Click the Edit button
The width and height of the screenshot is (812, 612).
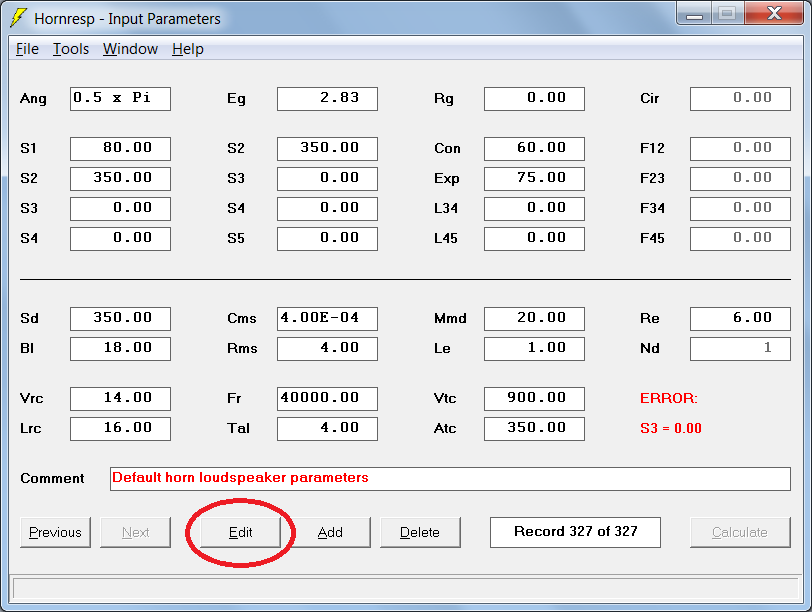(240, 532)
